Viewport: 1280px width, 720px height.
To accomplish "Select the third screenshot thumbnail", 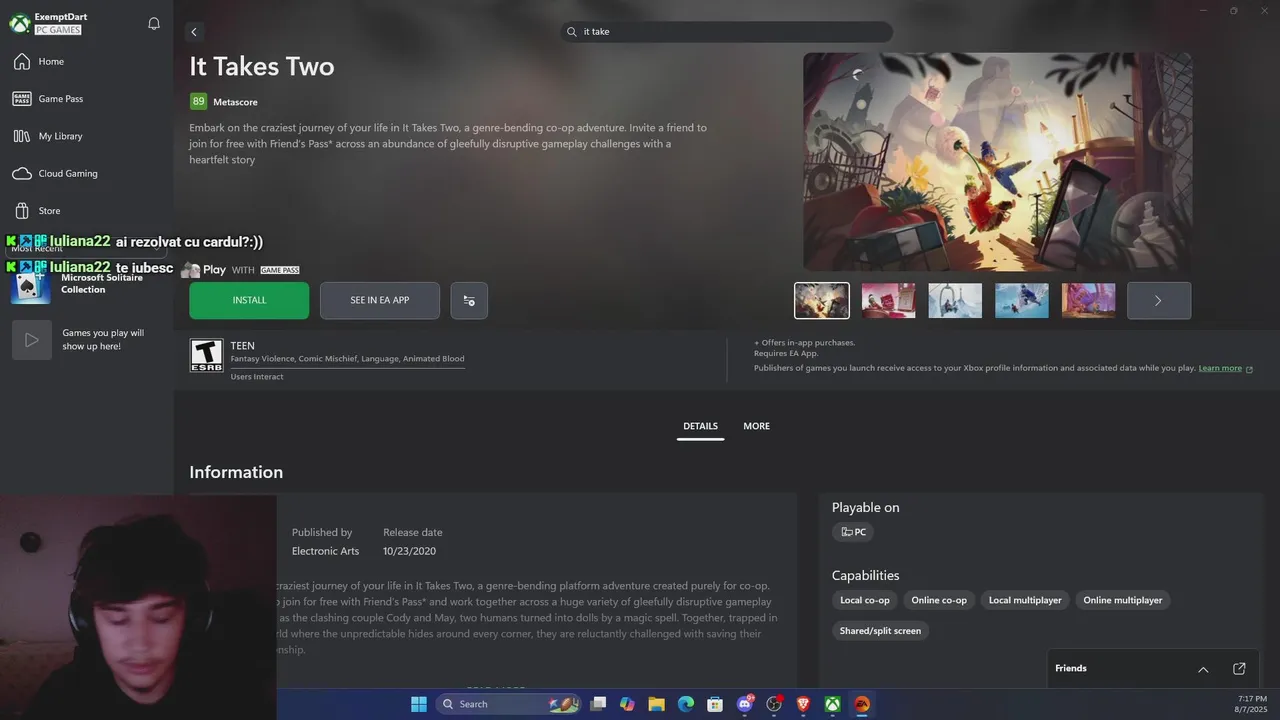I will (955, 300).
